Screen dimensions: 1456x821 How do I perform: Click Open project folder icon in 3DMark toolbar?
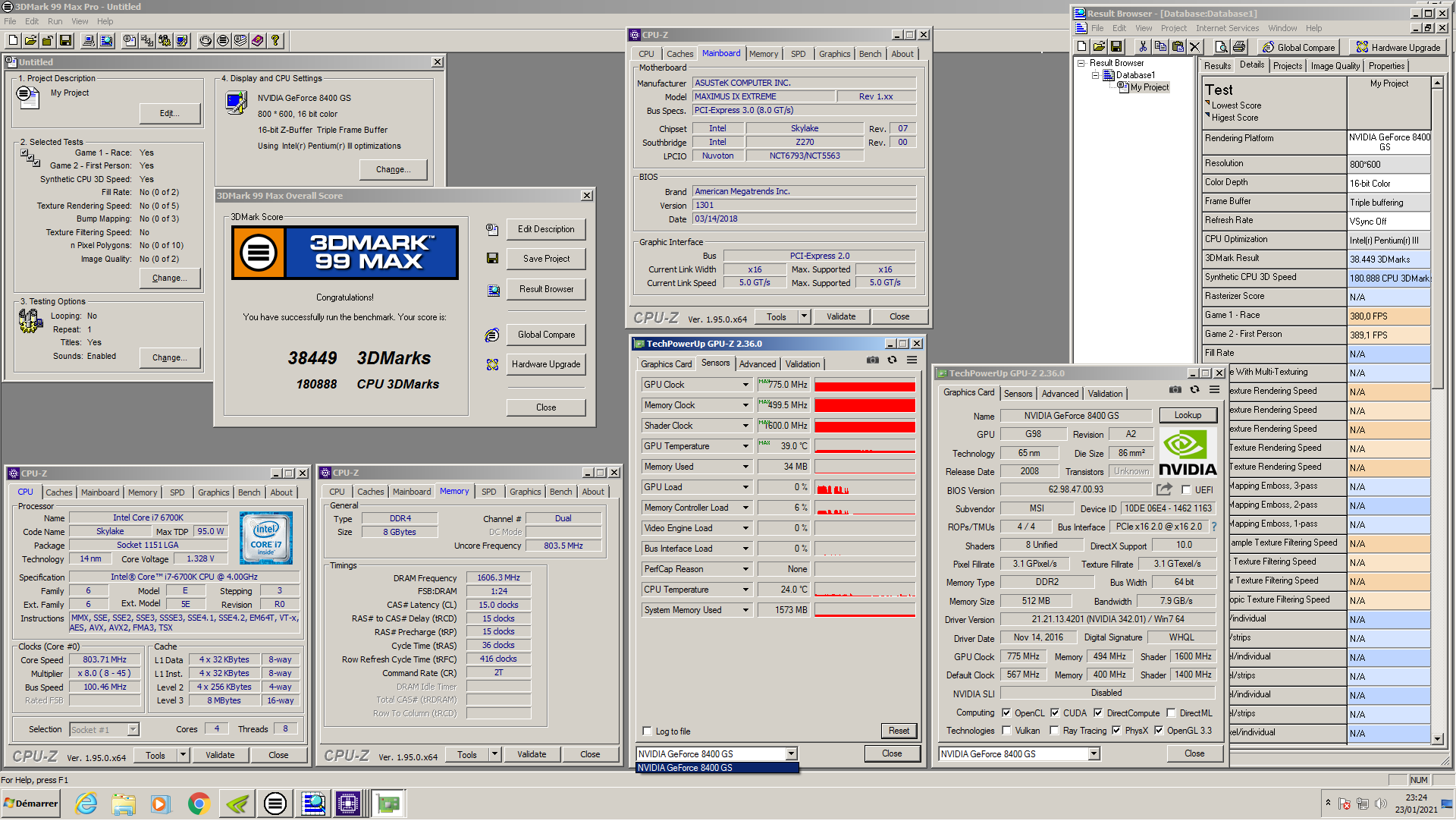tap(30, 41)
